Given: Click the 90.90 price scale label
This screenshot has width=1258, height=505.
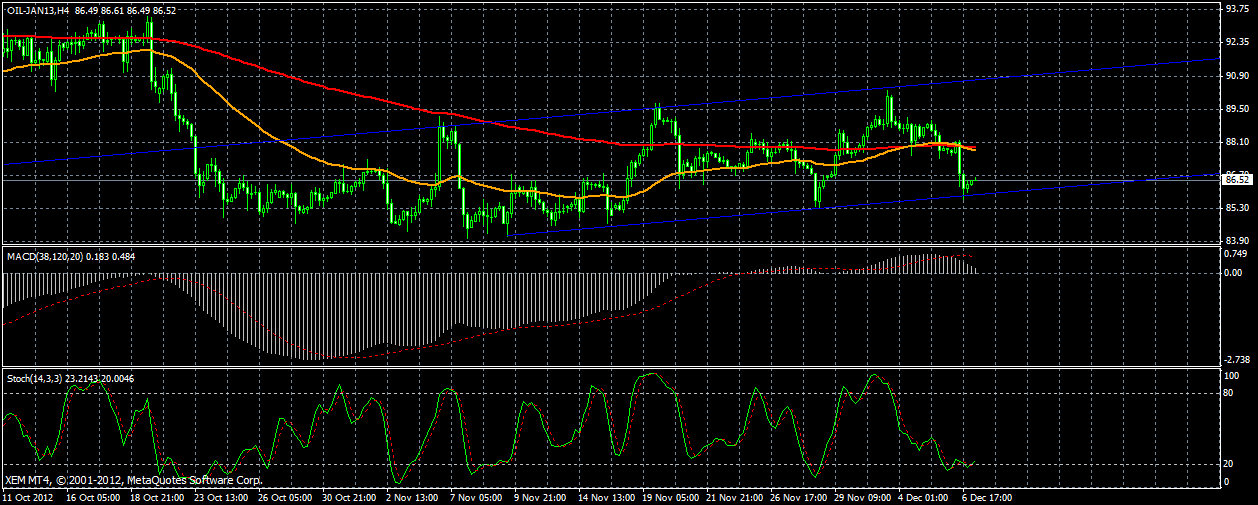Looking at the screenshot, I should [1237, 75].
